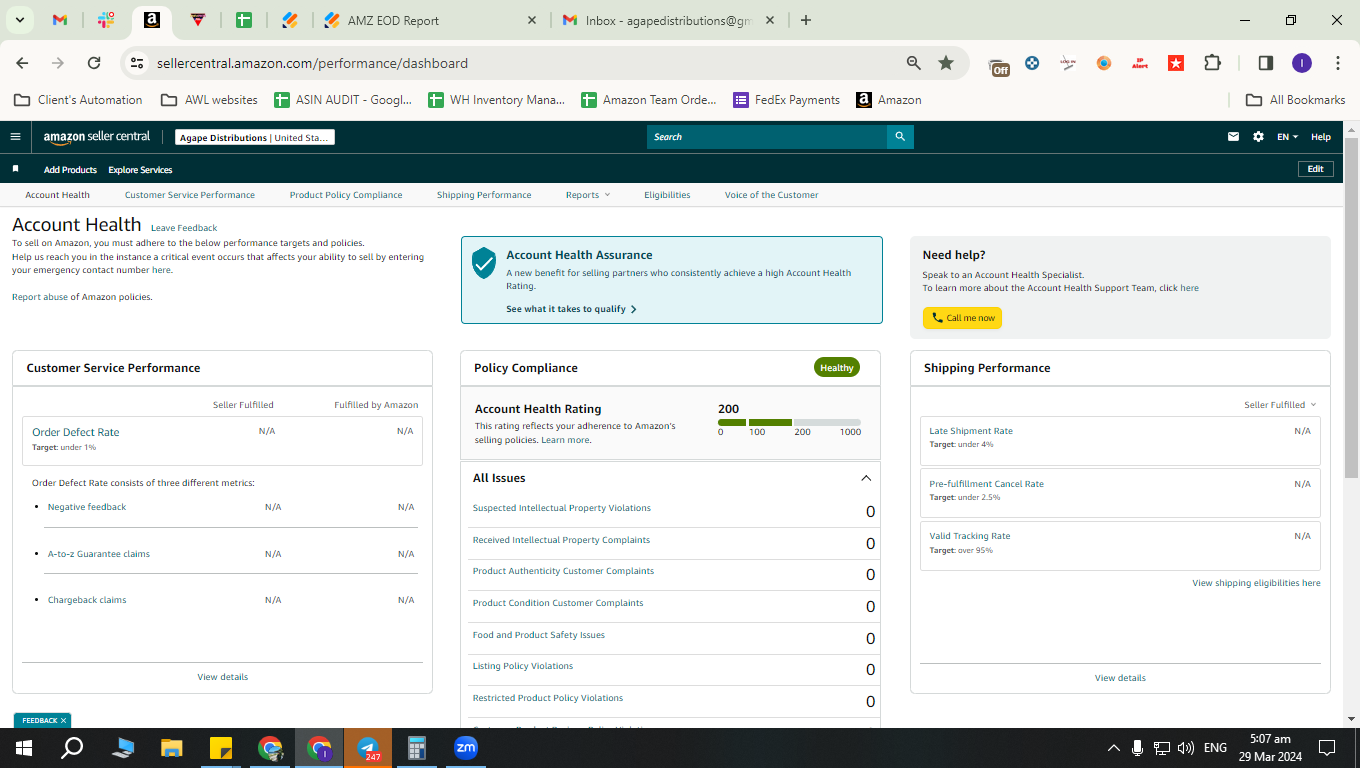Reload the Seller Central page
Image resolution: width=1360 pixels, height=768 pixels.
click(94, 63)
